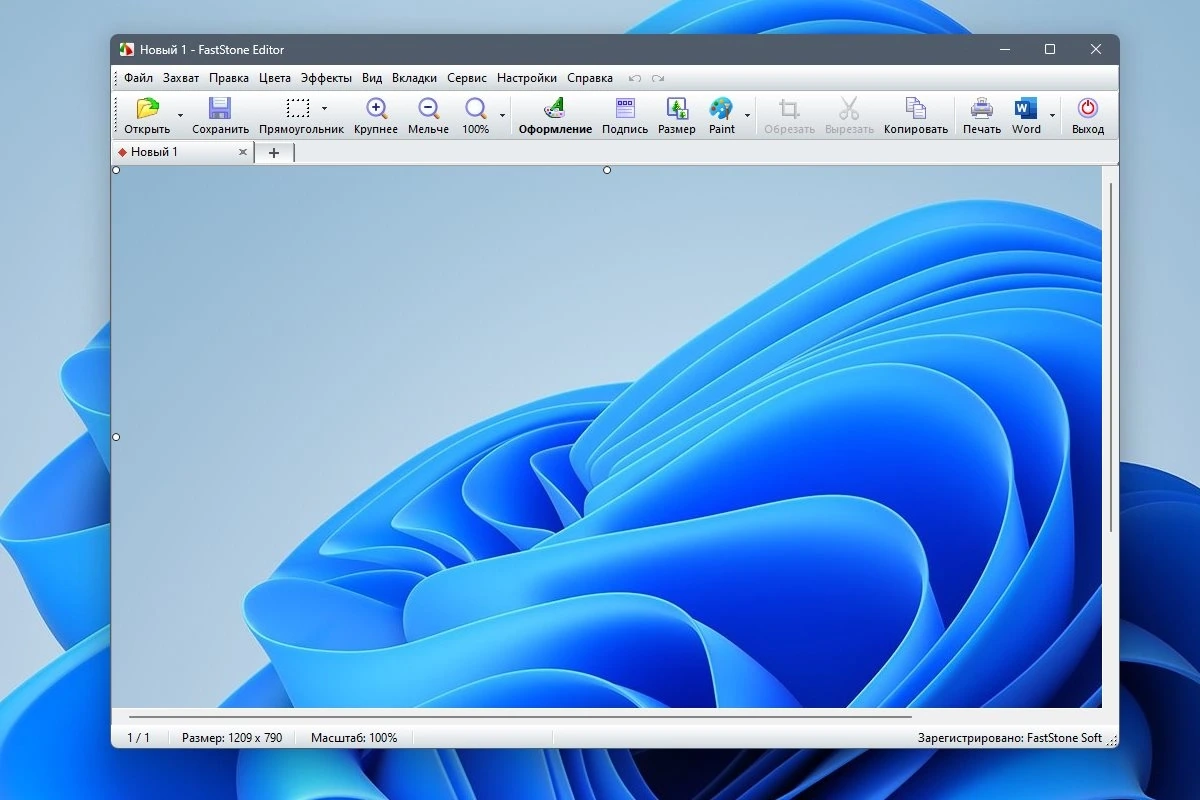Click the horizontal scrollbar below the image

click(520, 716)
